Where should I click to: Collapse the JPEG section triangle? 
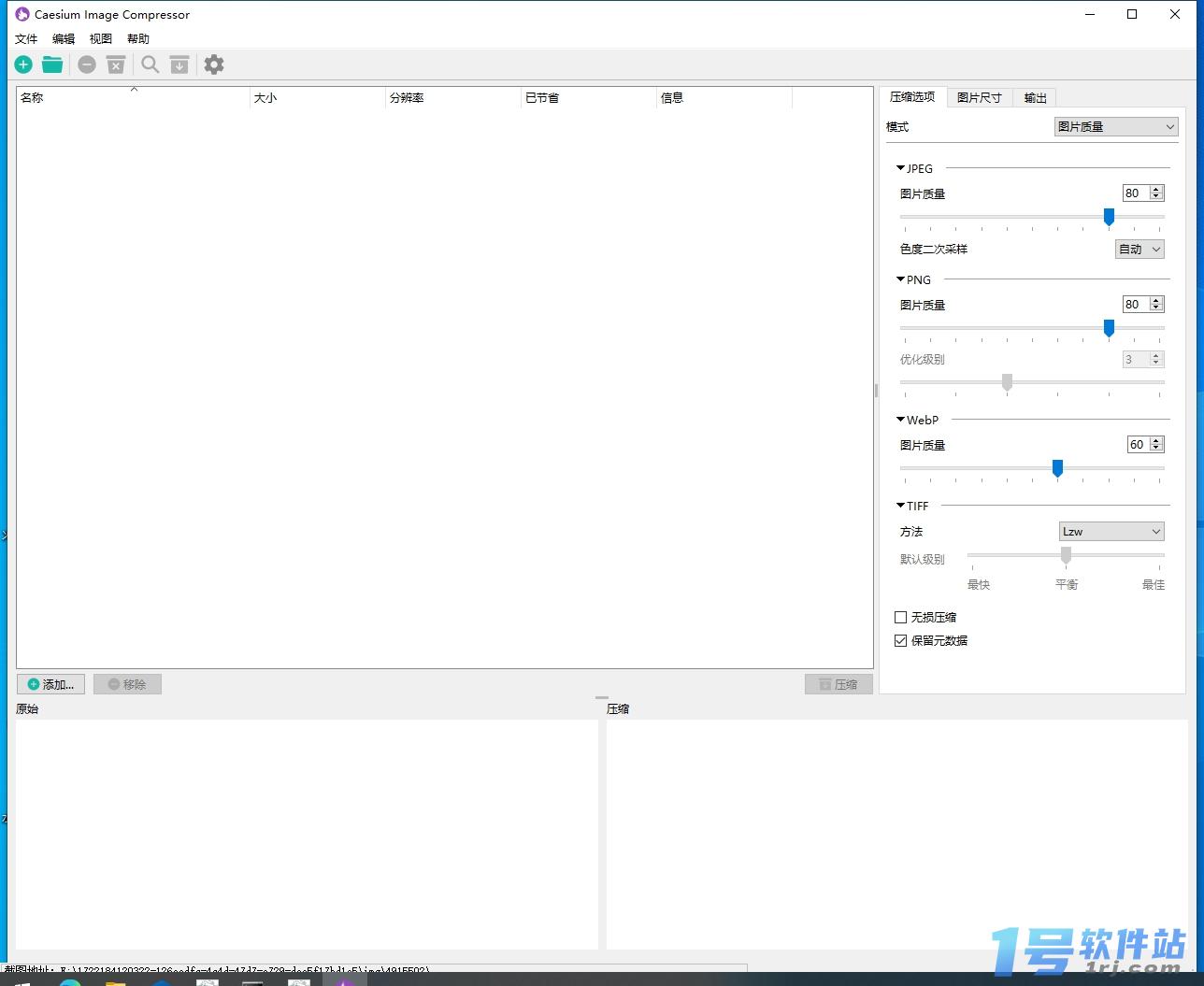click(900, 168)
